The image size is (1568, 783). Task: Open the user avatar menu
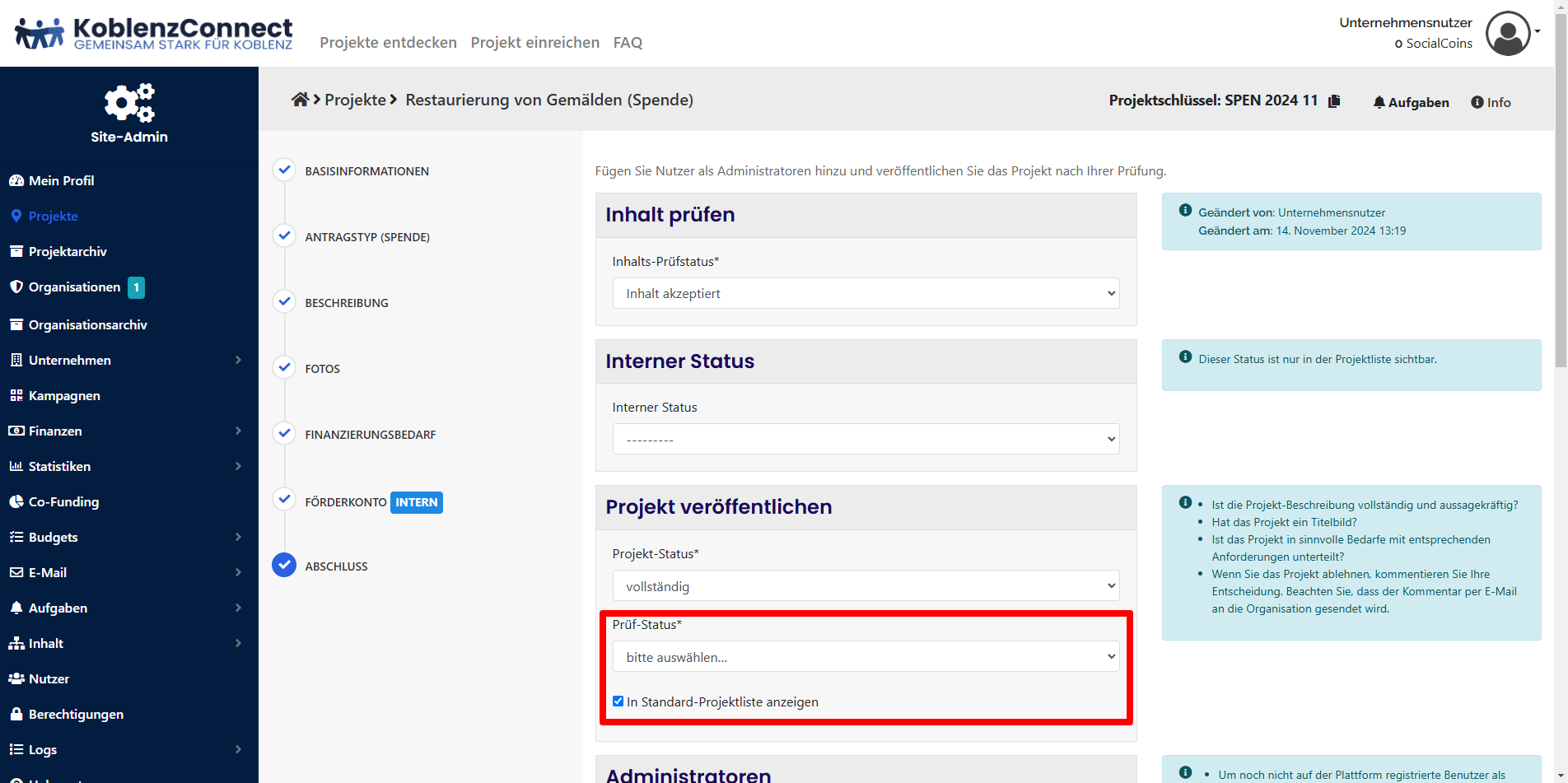pos(1509,34)
